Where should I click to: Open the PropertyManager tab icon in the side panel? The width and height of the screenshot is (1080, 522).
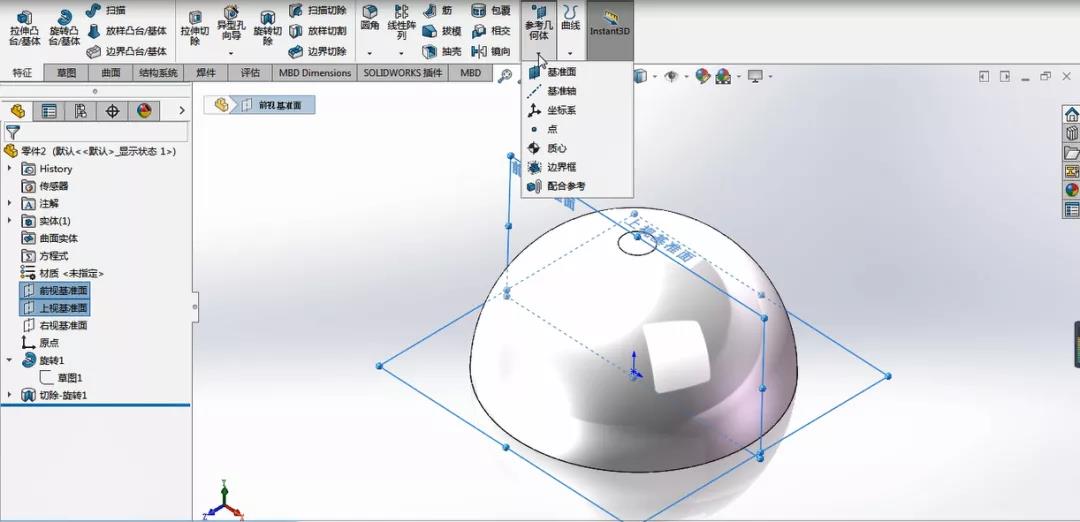pyautogui.click(x=49, y=111)
